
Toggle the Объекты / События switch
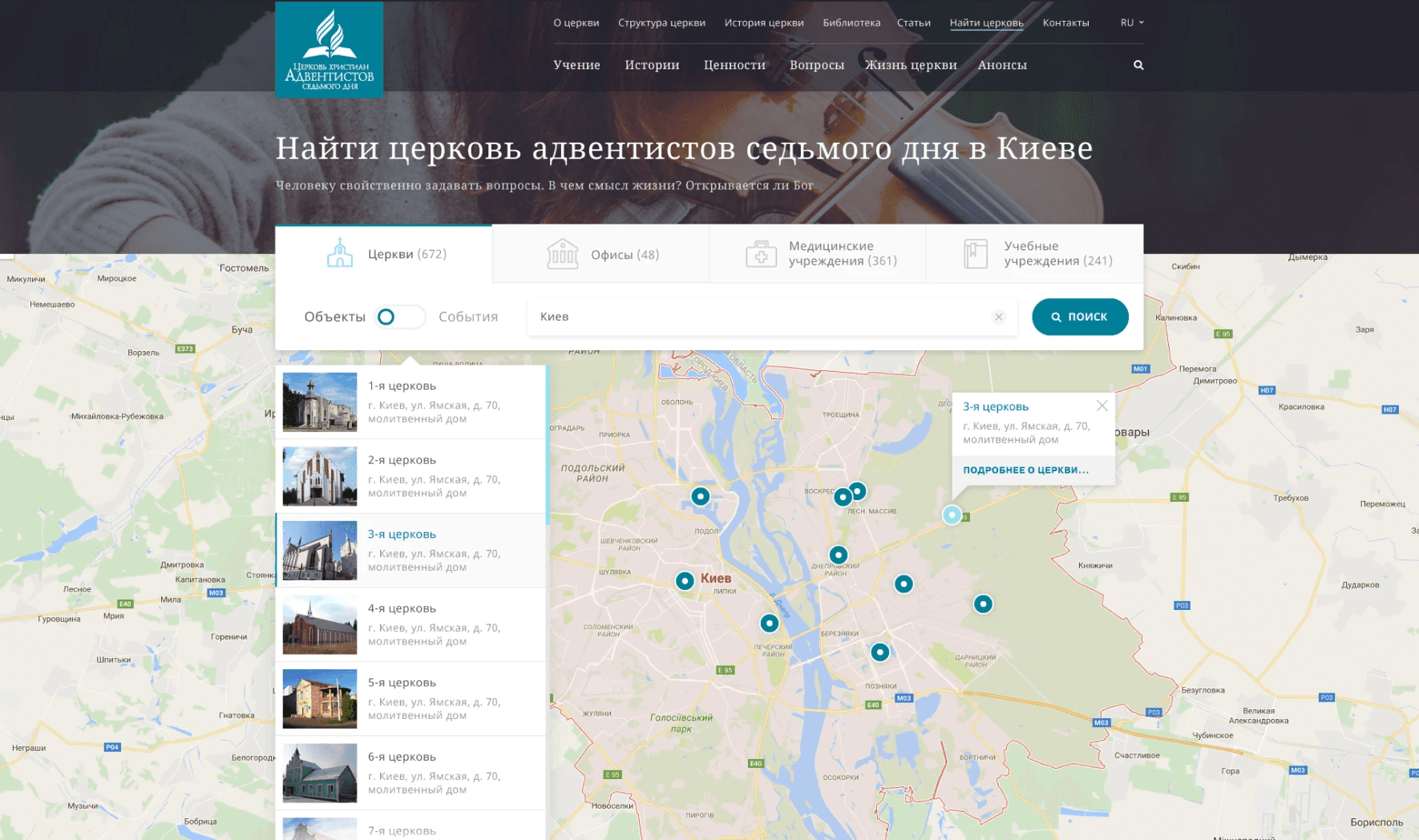[x=400, y=317]
